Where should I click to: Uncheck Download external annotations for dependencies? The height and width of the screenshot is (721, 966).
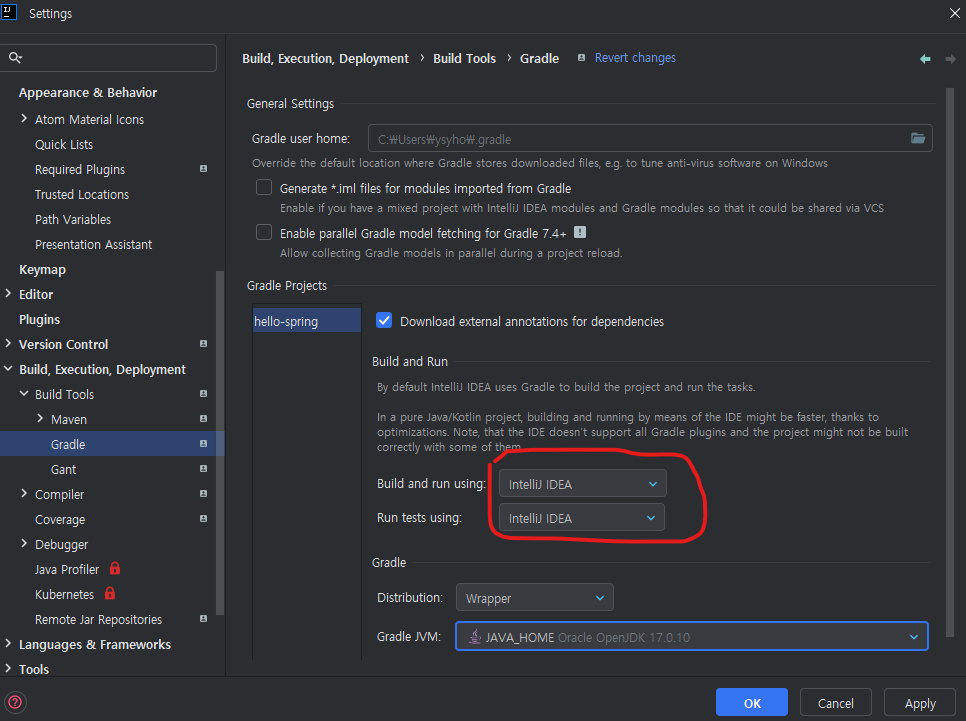384,320
